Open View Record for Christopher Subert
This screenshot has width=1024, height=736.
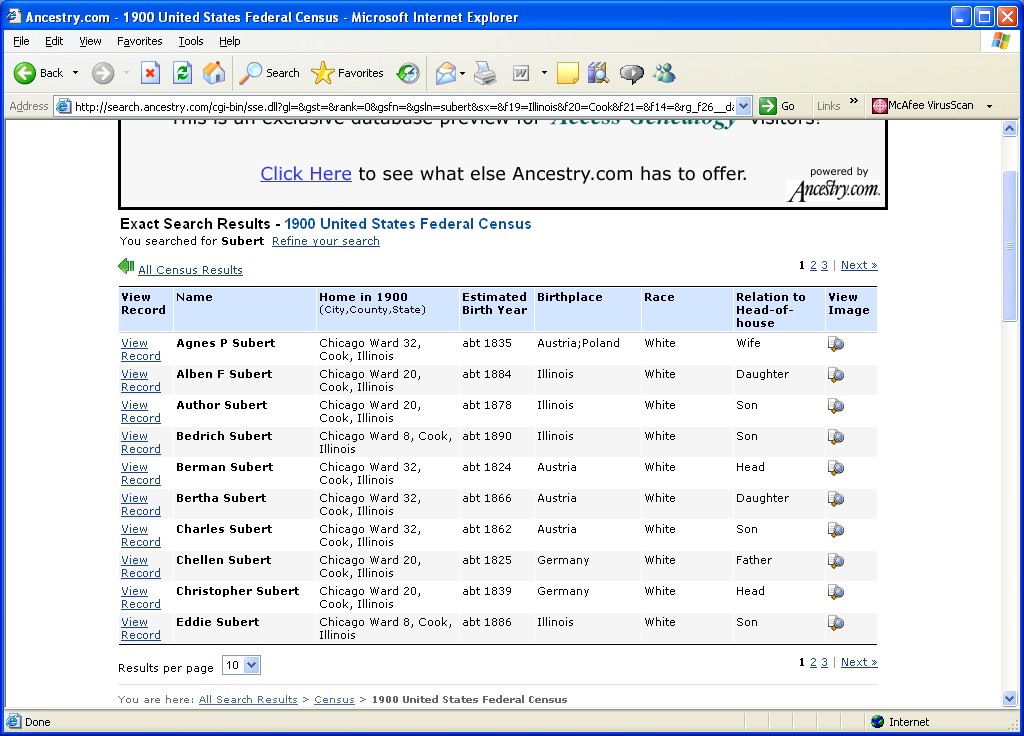click(x=140, y=598)
